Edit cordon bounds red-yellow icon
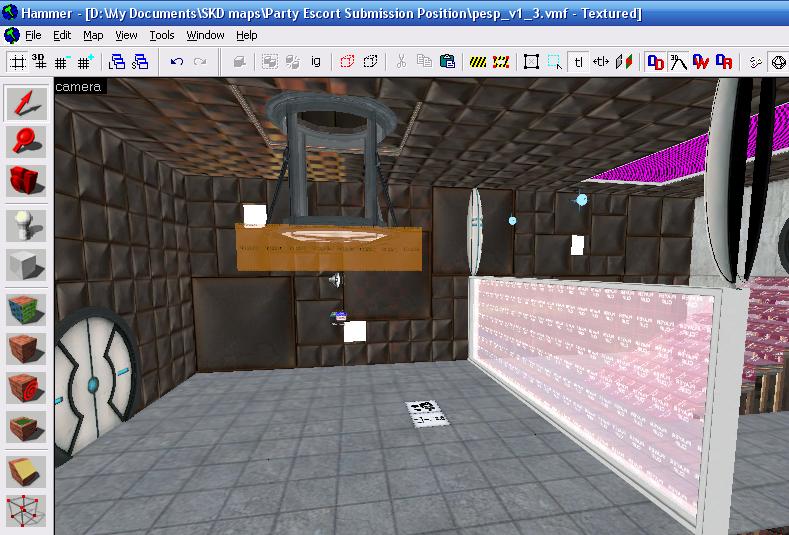This screenshot has height=535, width=789. click(x=501, y=62)
